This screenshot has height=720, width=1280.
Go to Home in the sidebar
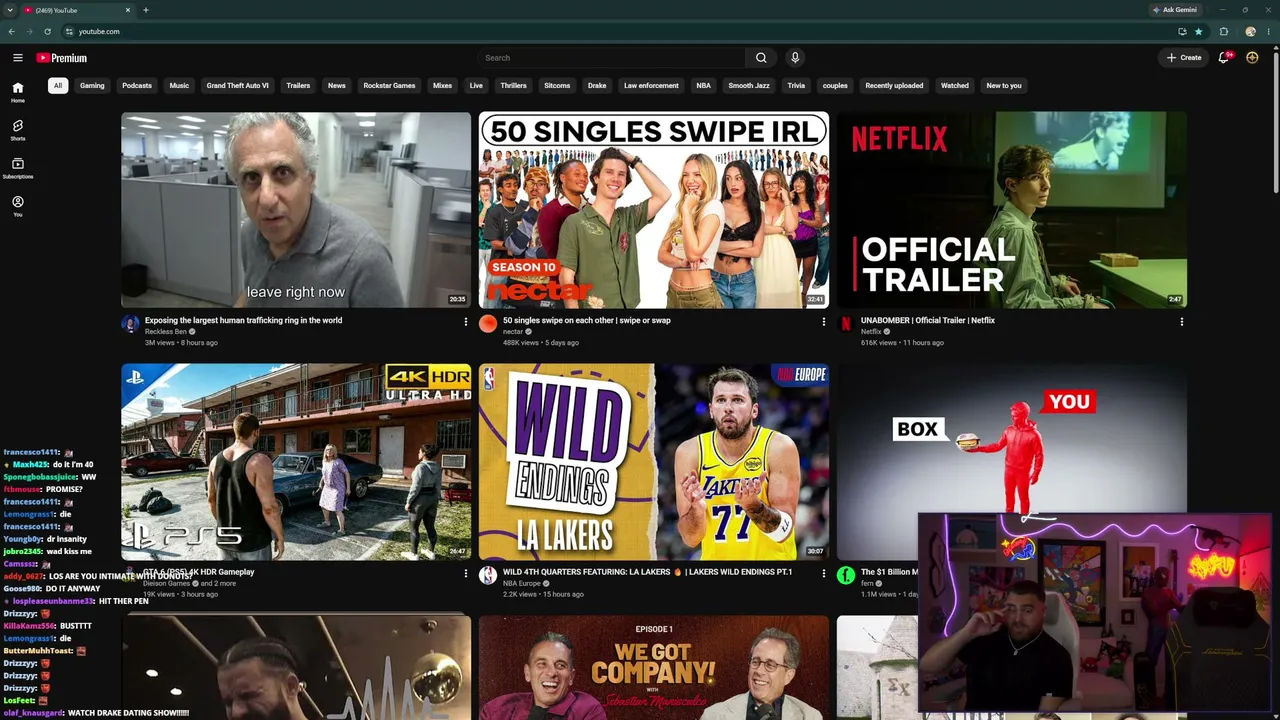click(18, 92)
